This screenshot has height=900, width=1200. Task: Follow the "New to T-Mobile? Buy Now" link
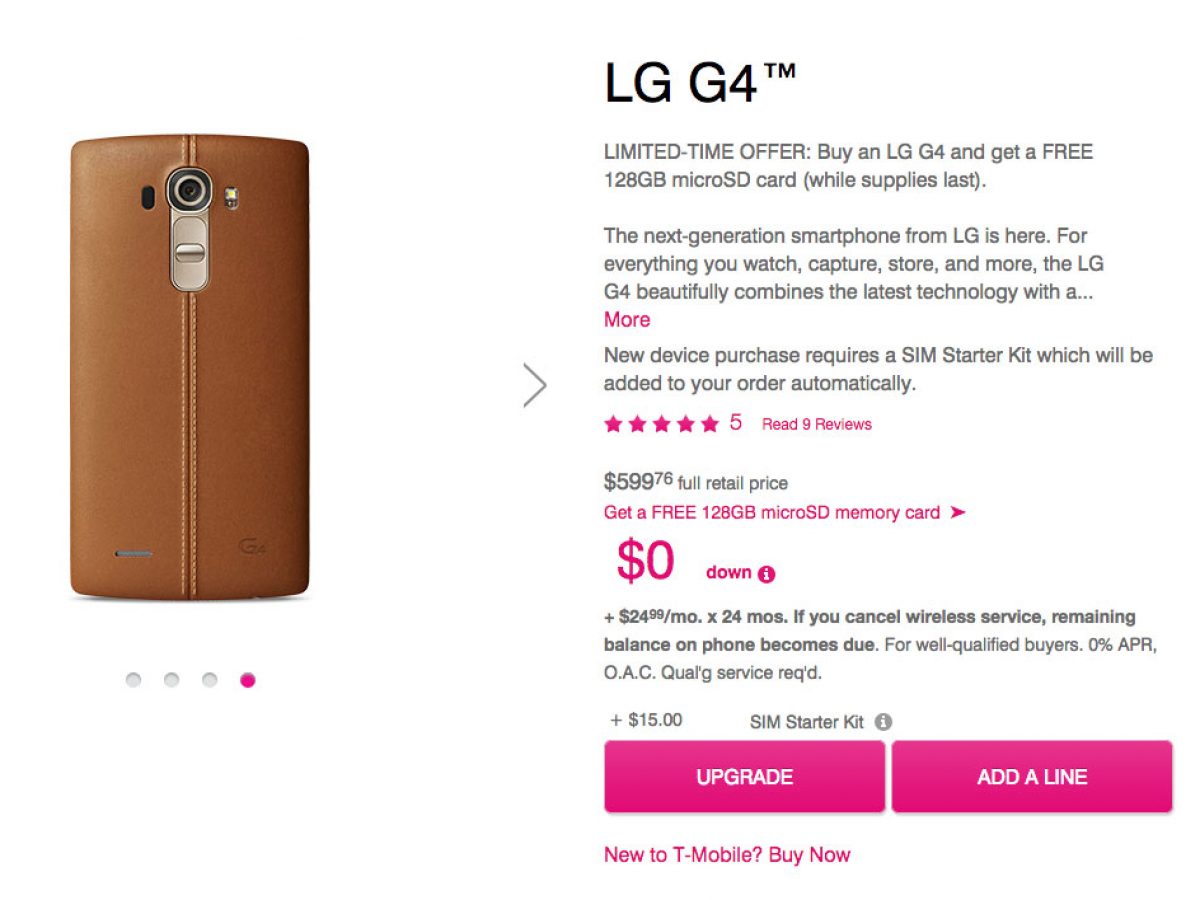tap(727, 855)
